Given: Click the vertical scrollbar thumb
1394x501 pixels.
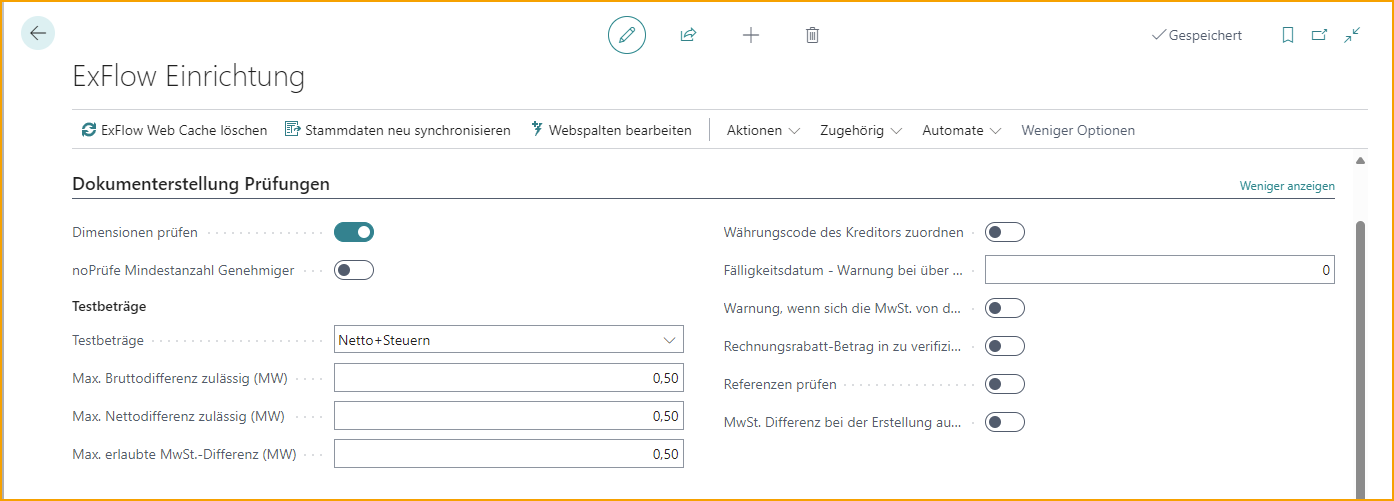Looking at the screenshot, I should click(1360, 360).
